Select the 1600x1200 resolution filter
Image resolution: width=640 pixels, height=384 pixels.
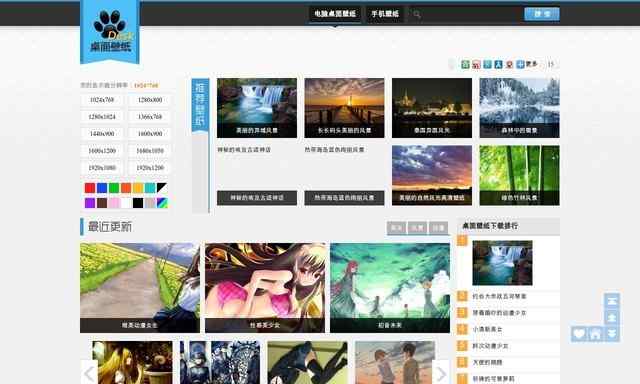pos(102,151)
